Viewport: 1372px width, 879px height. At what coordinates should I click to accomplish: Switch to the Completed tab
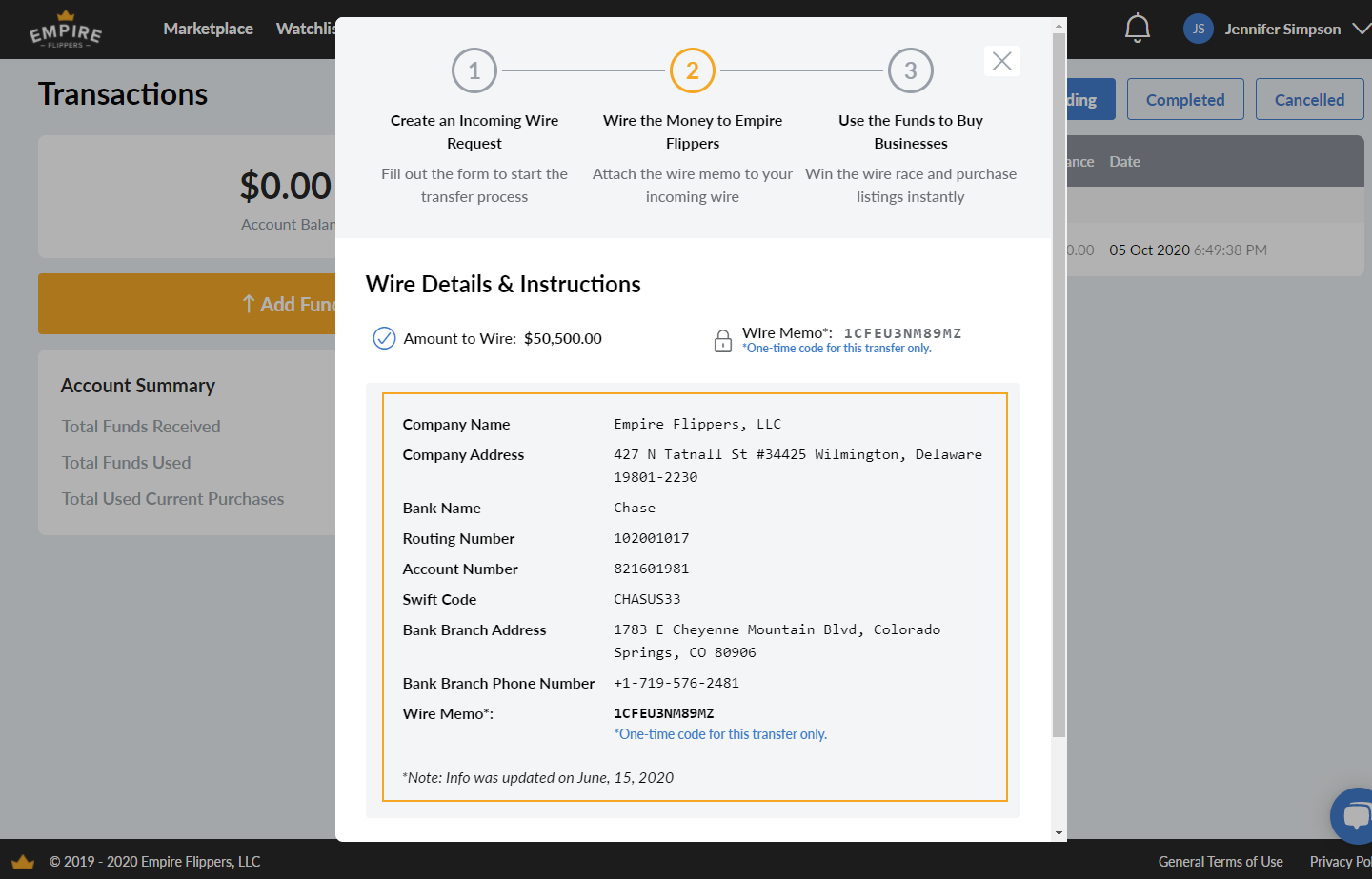1185,99
